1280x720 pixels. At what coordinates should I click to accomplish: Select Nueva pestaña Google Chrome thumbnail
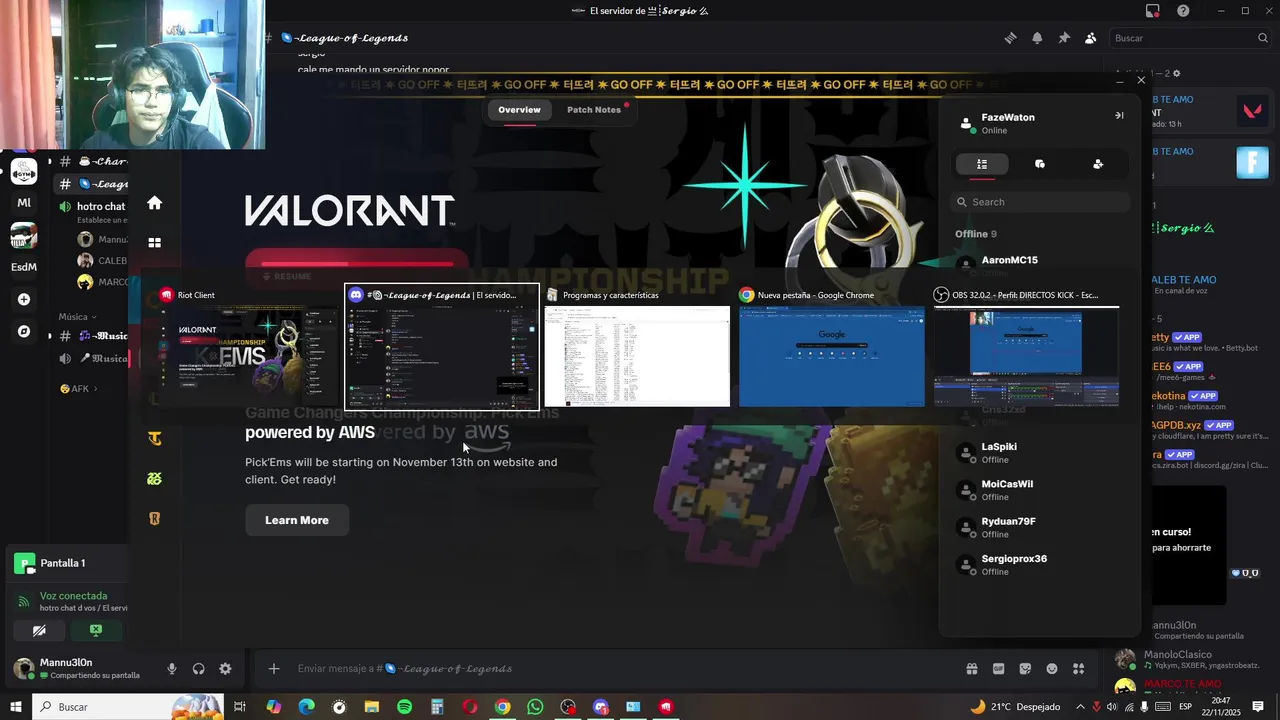(832, 346)
